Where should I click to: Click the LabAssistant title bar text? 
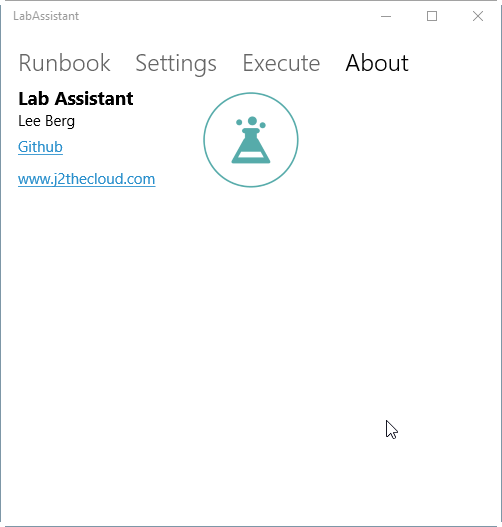point(46,16)
